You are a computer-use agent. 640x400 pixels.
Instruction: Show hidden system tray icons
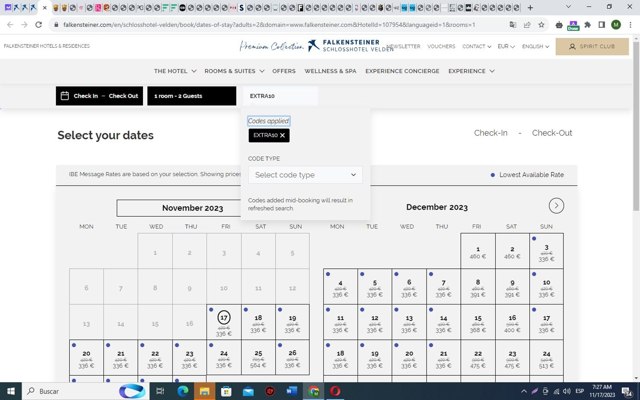pos(524,391)
